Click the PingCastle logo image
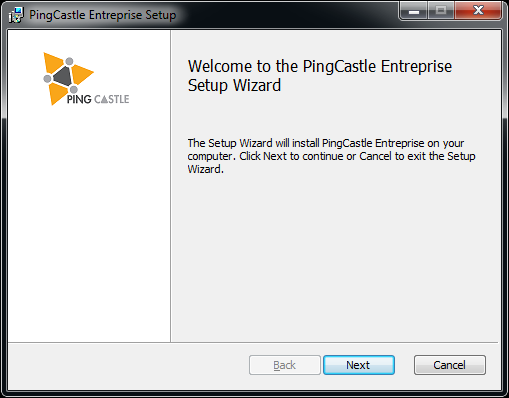Image resolution: width=509 pixels, height=398 pixels. pyautogui.click(x=86, y=79)
